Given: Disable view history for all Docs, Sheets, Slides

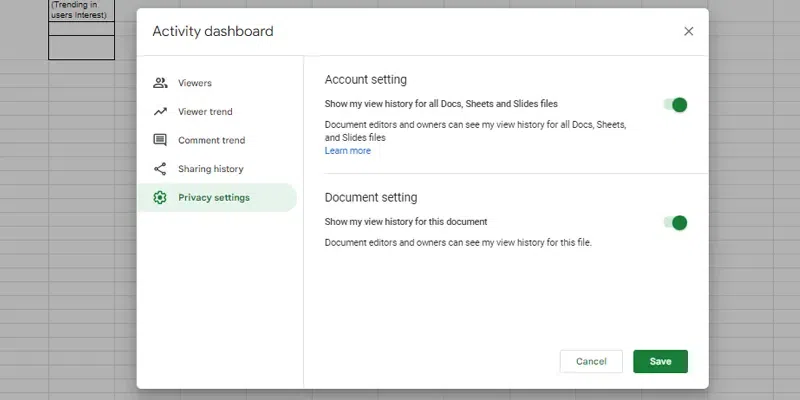Looking at the screenshot, I should pos(676,104).
